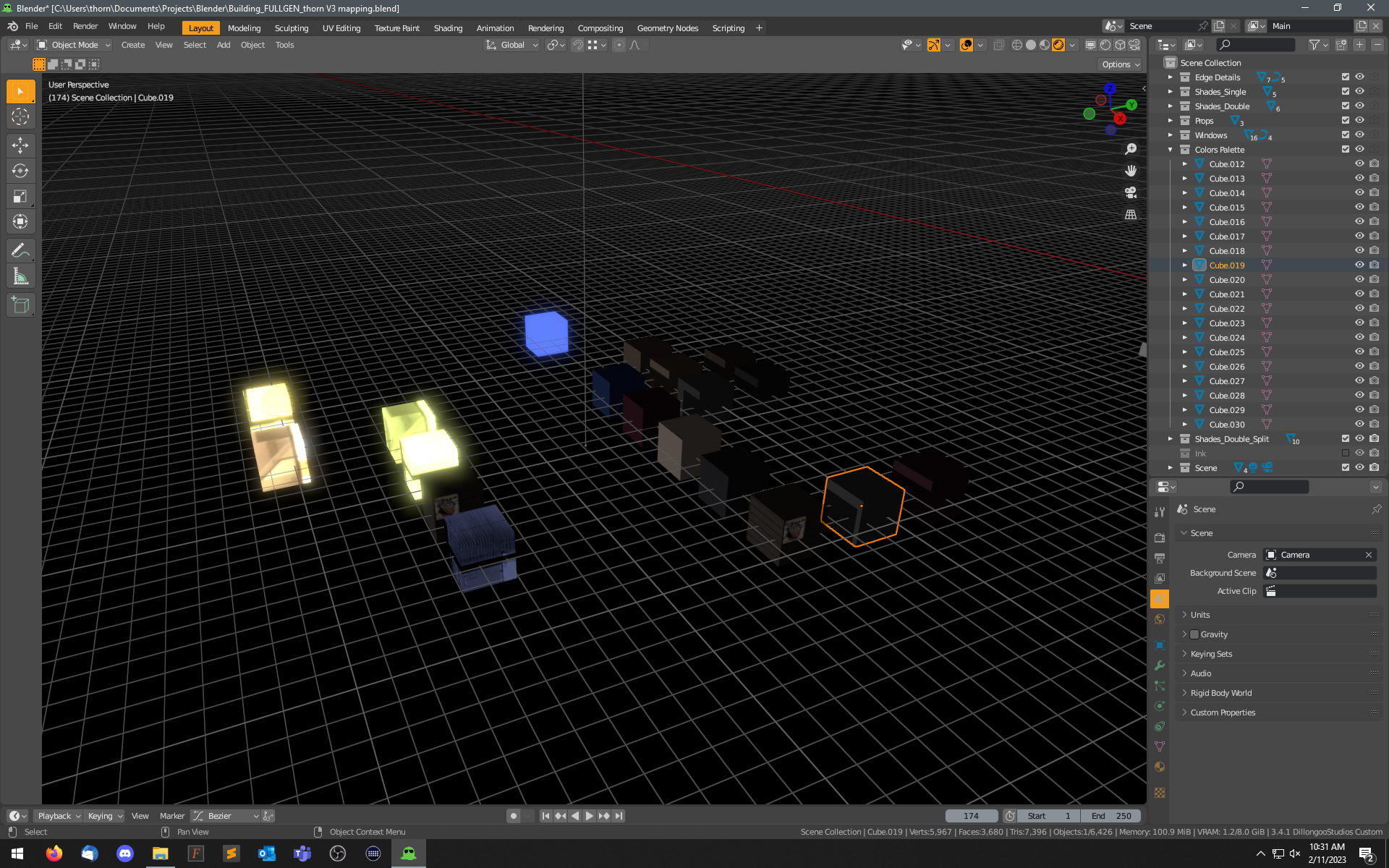Open the Texture properties checker icon
This screenshot has height=868, width=1389.
tap(1160, 793)
